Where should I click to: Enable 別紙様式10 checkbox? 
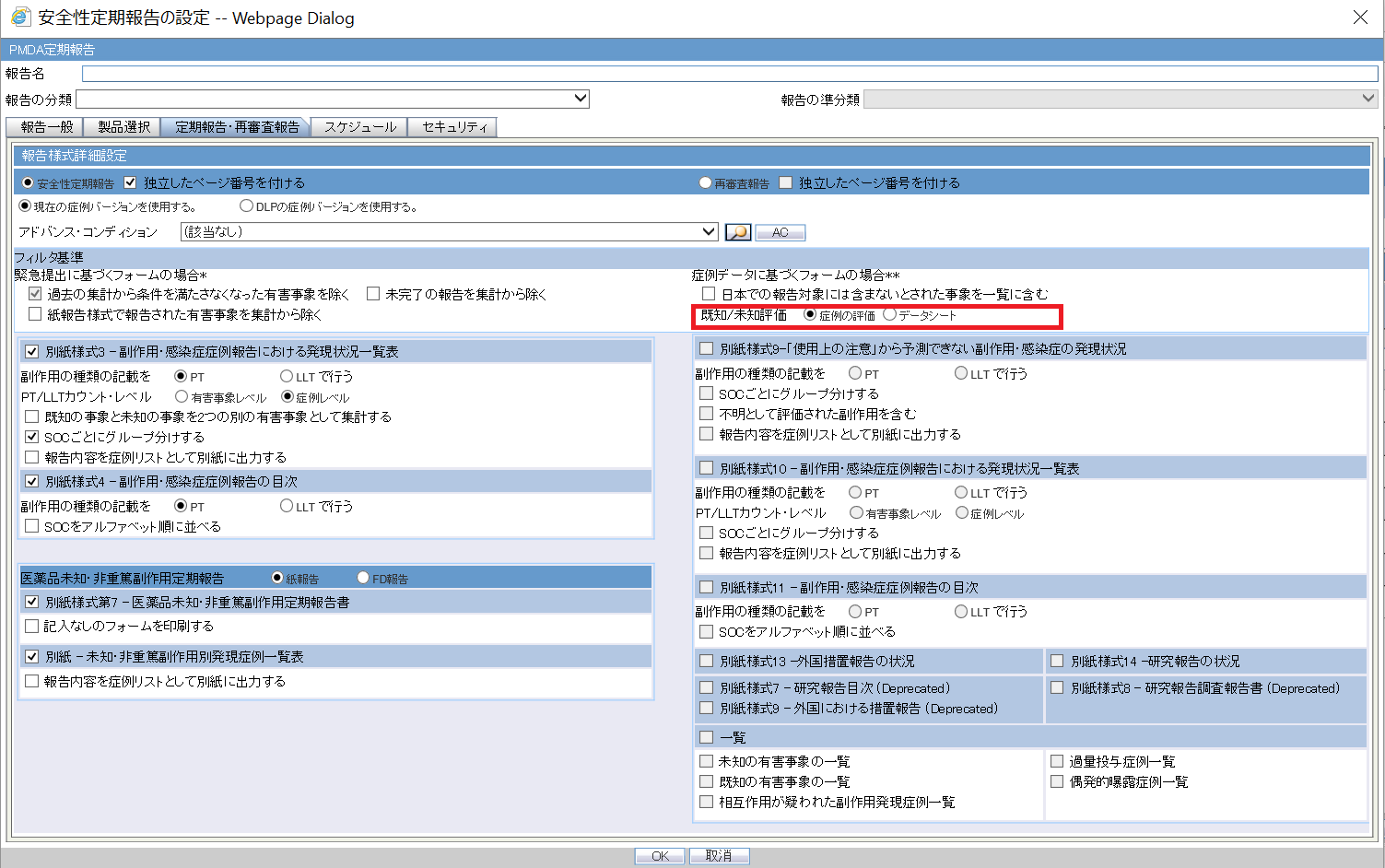[x=707, y=468]
